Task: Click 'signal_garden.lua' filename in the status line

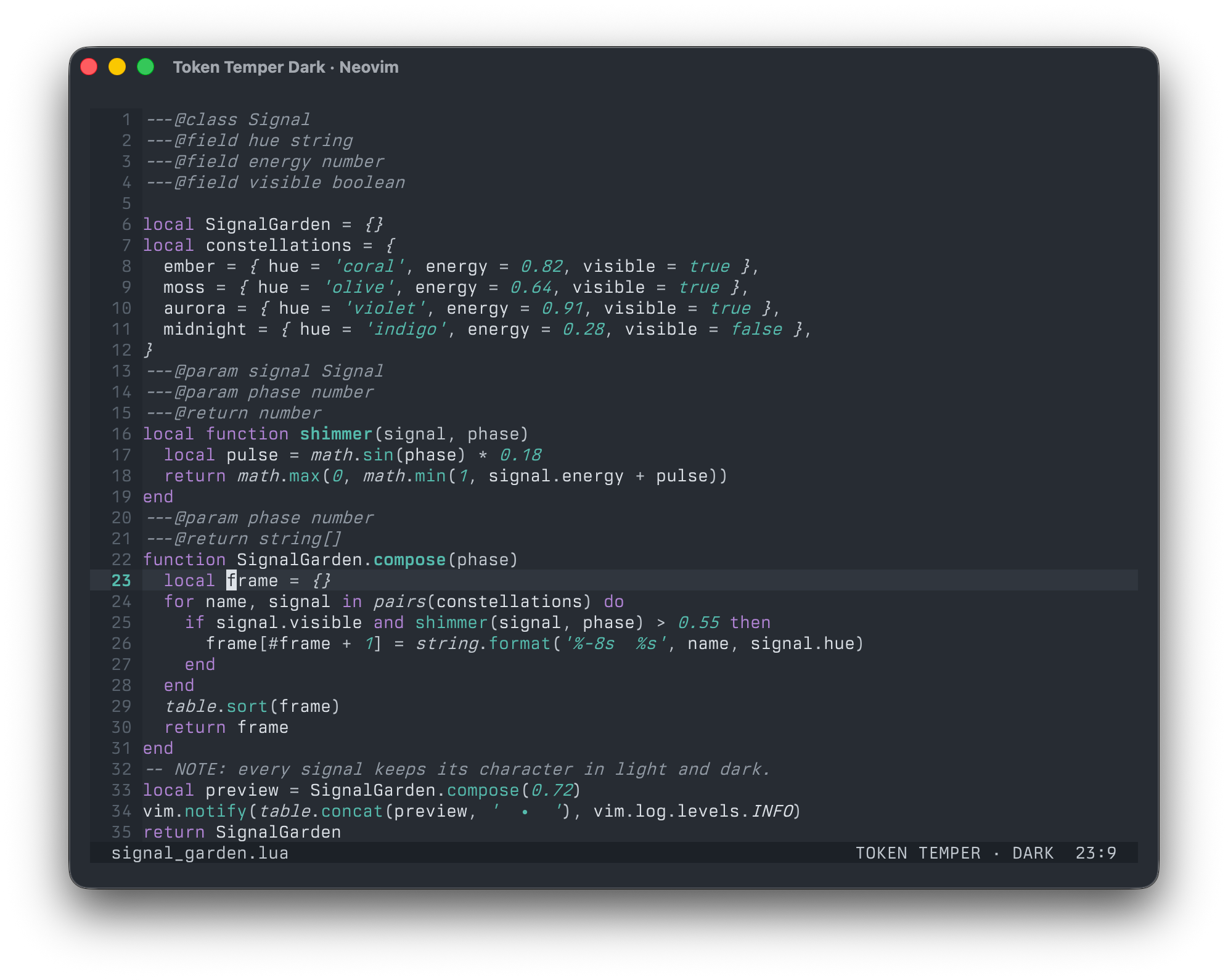Action: [200, 853]
